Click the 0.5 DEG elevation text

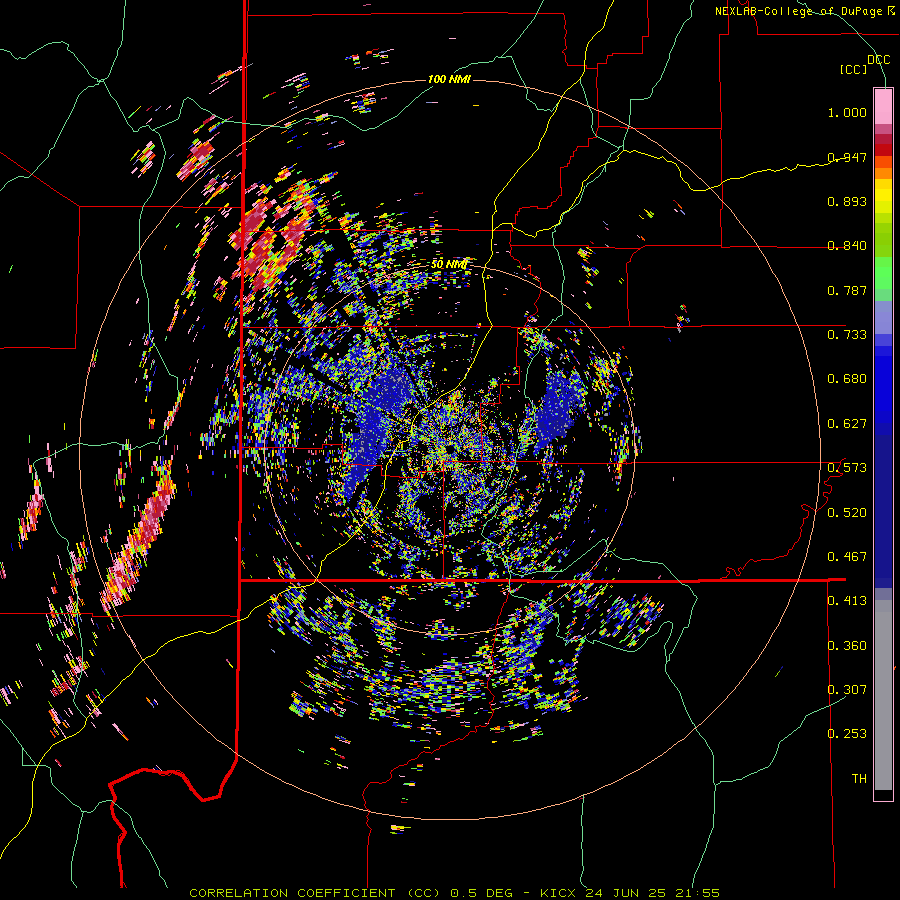point(482,893)
